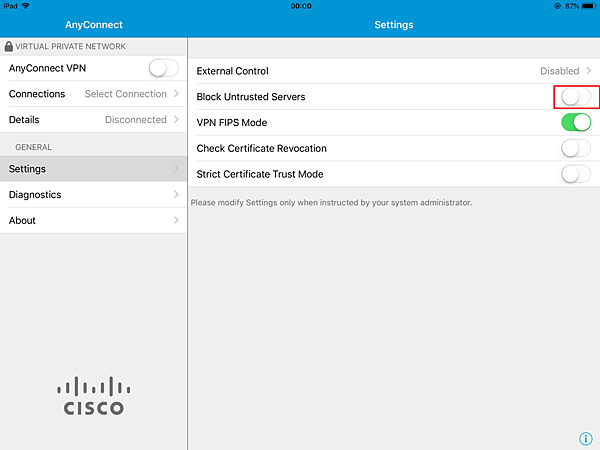Tap the 87% battery percentage text

[x=572, y=6]
